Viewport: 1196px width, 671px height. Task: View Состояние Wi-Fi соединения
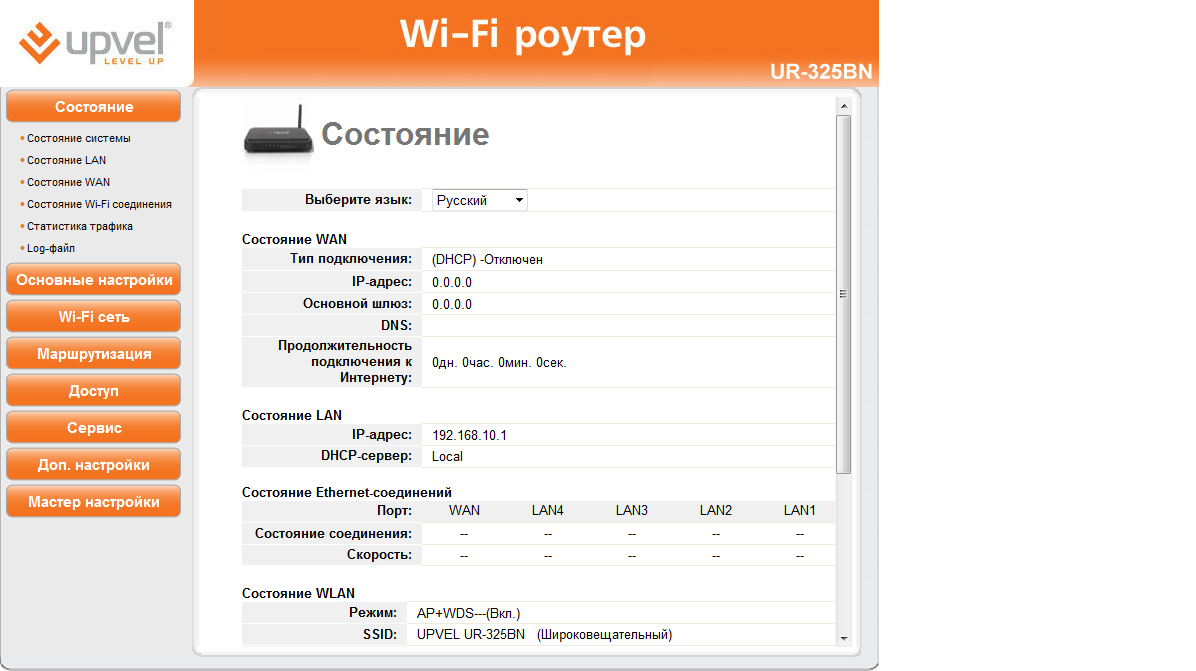[x=99, y=204]
